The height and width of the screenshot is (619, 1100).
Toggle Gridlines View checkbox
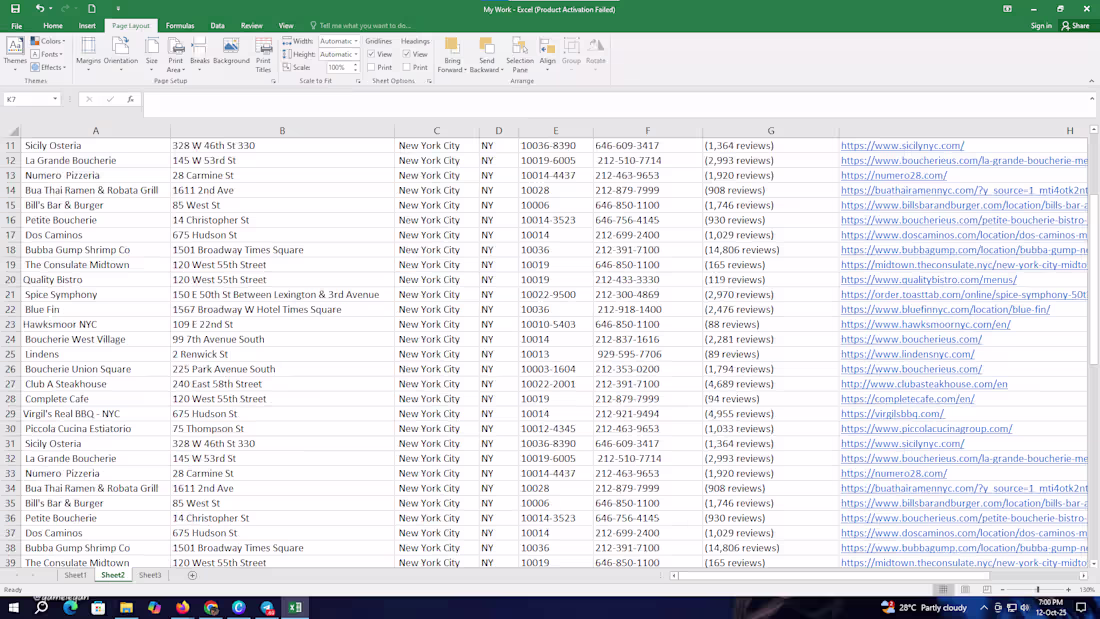click(x=371, y=54)
